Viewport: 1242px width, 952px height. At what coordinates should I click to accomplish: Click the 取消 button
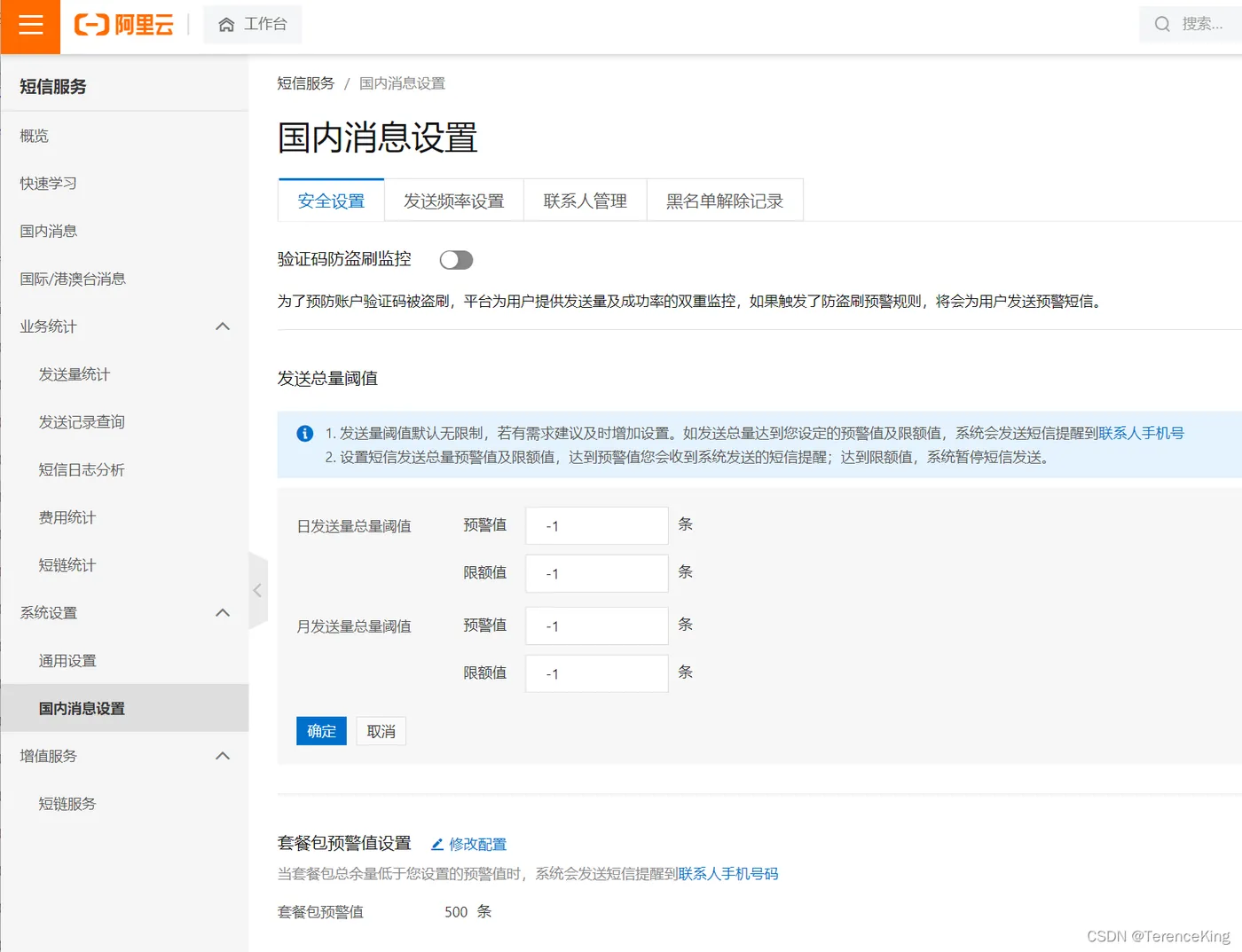(381, 731)
